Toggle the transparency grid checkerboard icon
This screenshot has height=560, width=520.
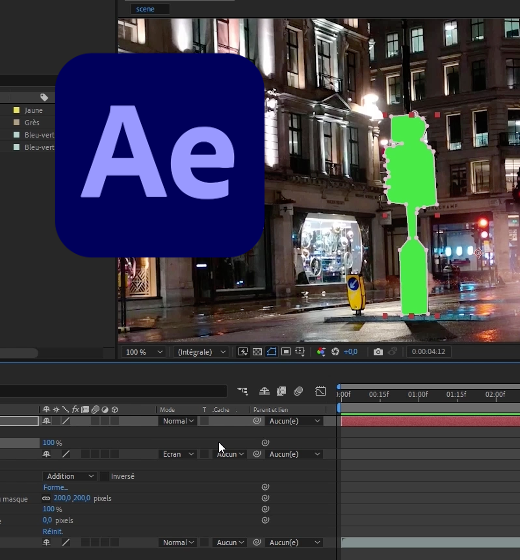click(257, 352)
